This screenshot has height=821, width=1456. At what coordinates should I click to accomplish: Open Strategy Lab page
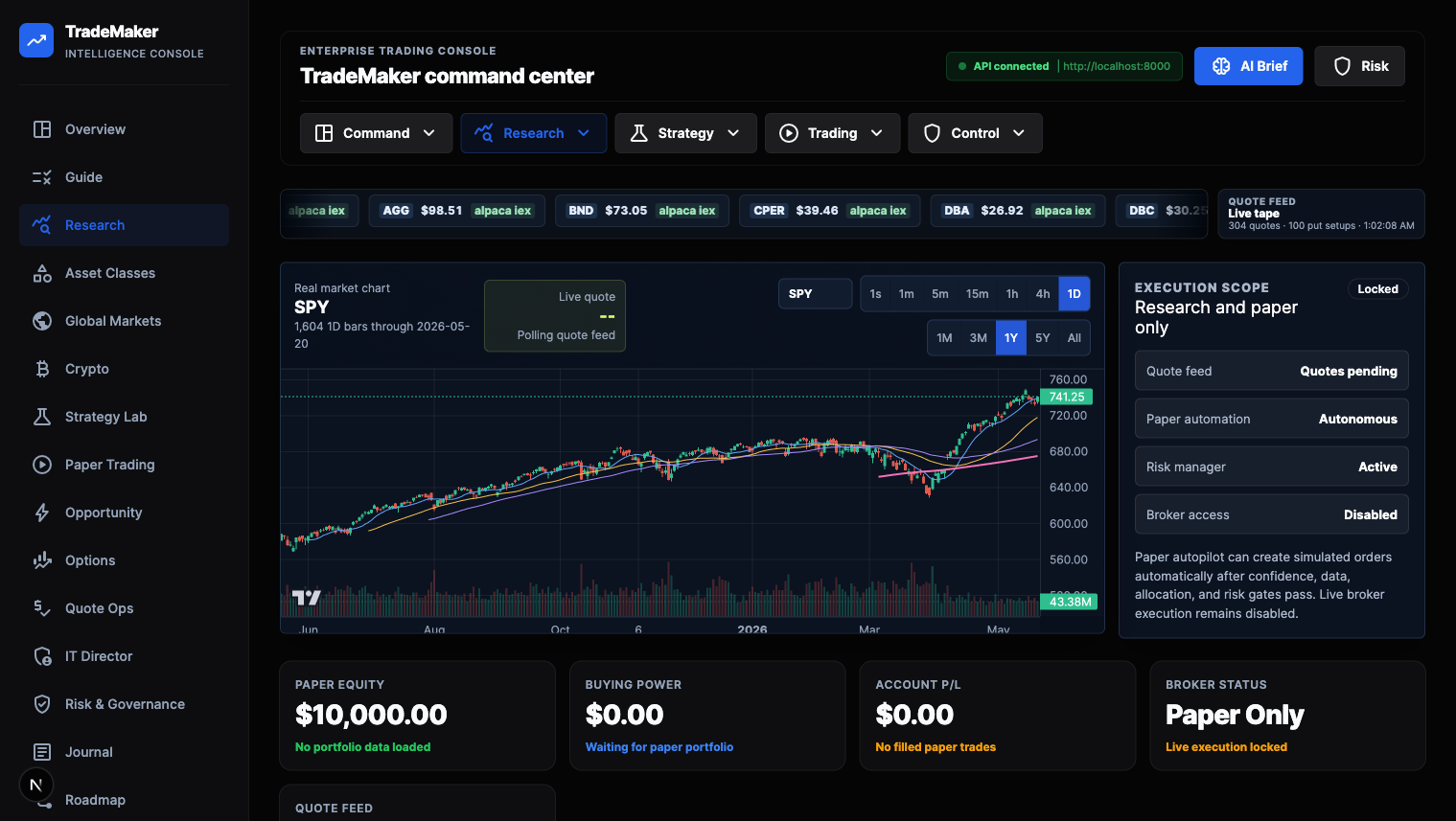point(124,417)
